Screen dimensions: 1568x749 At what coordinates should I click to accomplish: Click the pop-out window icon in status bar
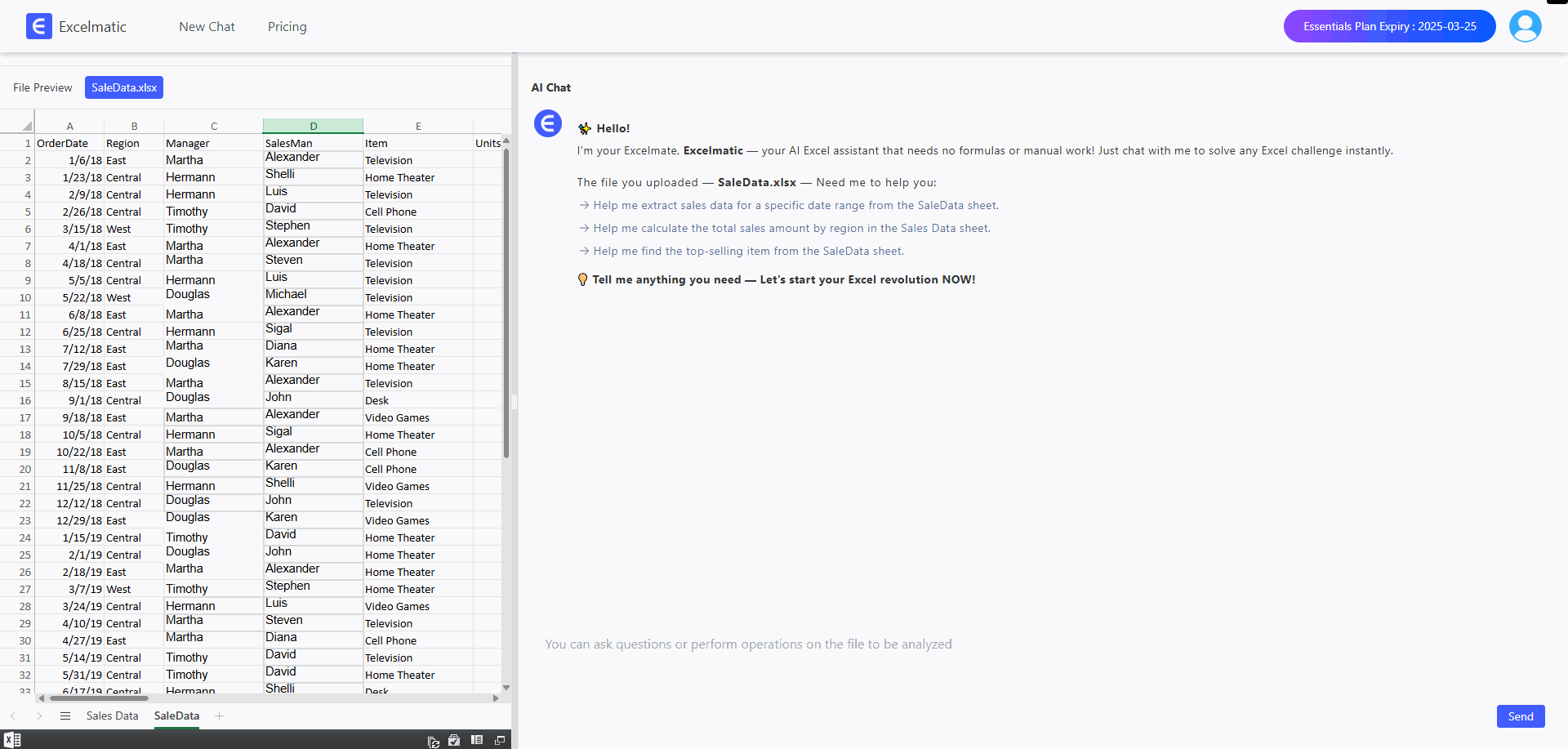pyautogui.click(x=500, y=740)
